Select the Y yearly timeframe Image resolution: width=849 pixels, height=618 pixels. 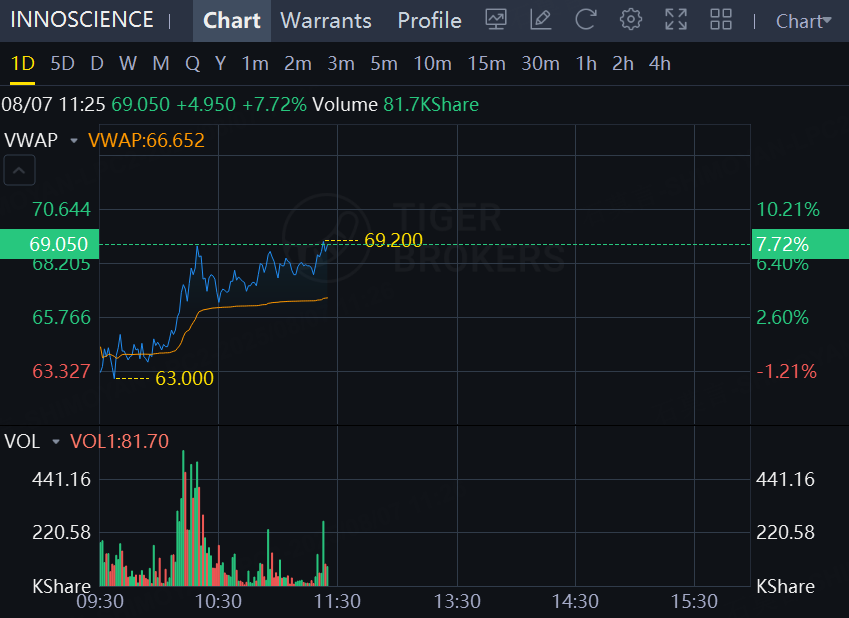[220, 64]
